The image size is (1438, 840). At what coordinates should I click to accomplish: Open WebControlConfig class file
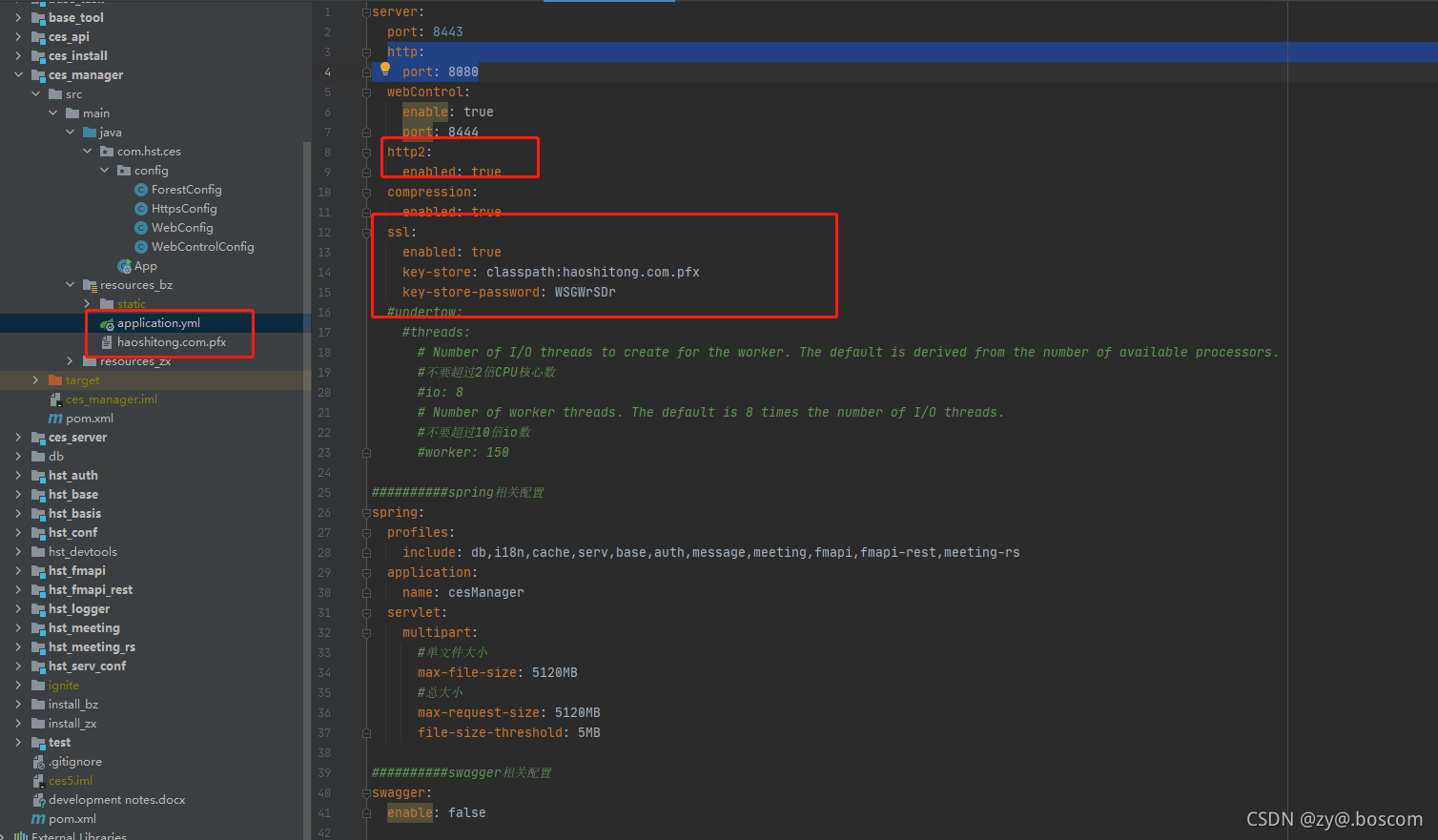[202, 247]
